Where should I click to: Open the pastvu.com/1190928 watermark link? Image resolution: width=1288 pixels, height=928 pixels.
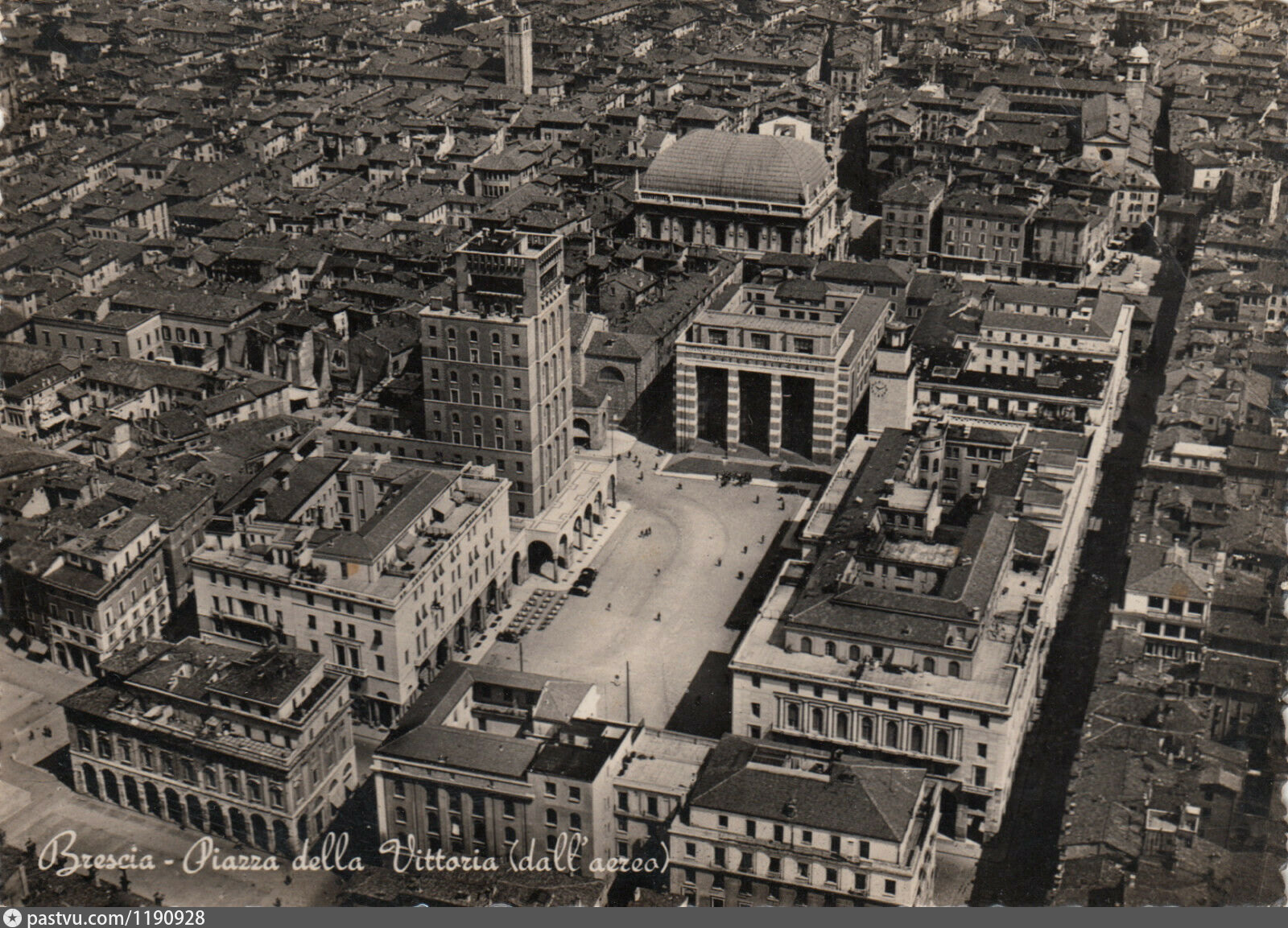point(114,918)
